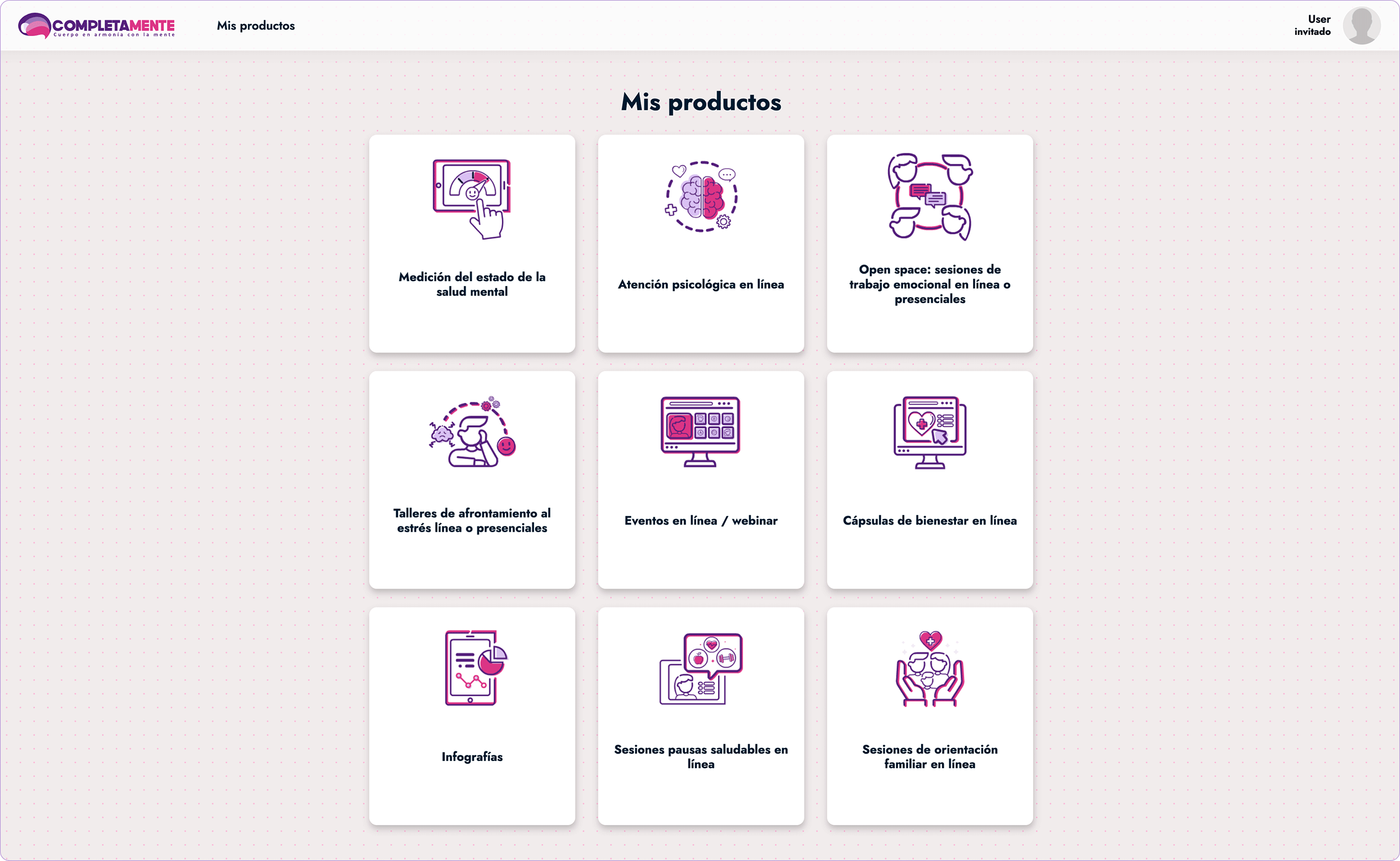Click the tablet gauge mental health measurement icon
This screenshot has height=861, width=1400.
[x=471, y=198]
